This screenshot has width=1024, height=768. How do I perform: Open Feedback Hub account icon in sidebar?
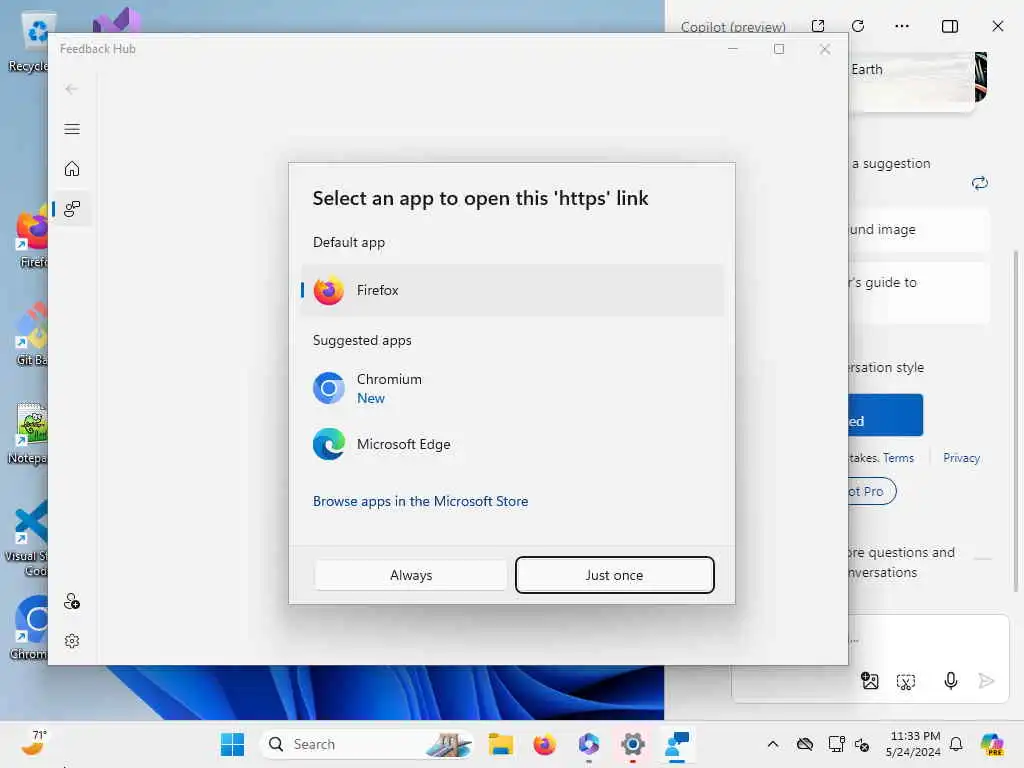pyautogui.click(x=72, y=601)
